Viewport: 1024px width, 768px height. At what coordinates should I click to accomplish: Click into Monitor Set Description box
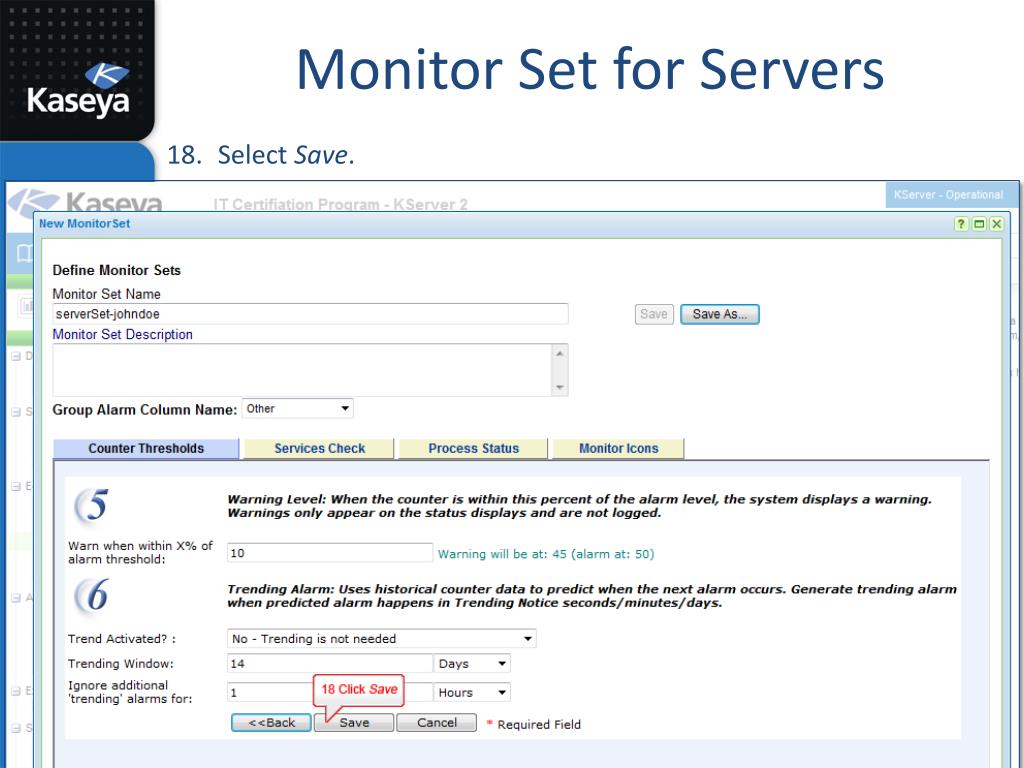pyautogui.click(x=310, y=370)
